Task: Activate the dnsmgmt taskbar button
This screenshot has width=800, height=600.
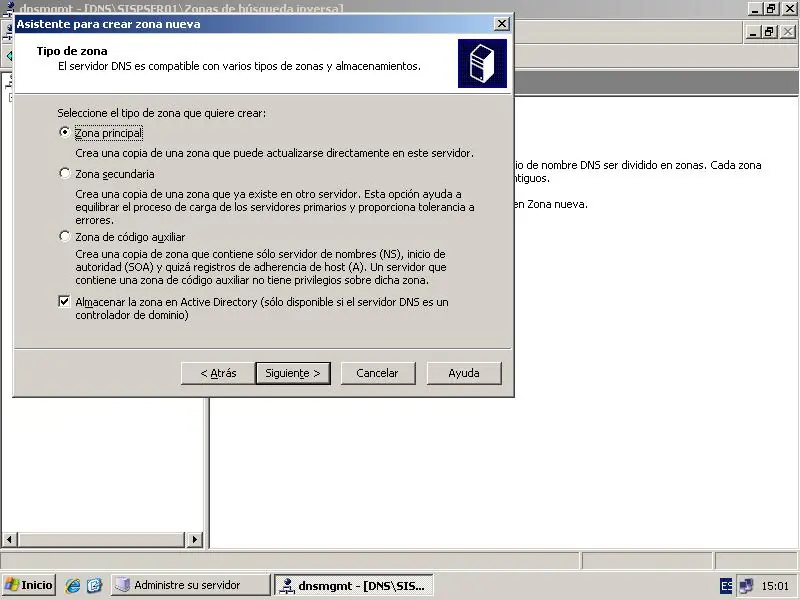Action: 354,585
